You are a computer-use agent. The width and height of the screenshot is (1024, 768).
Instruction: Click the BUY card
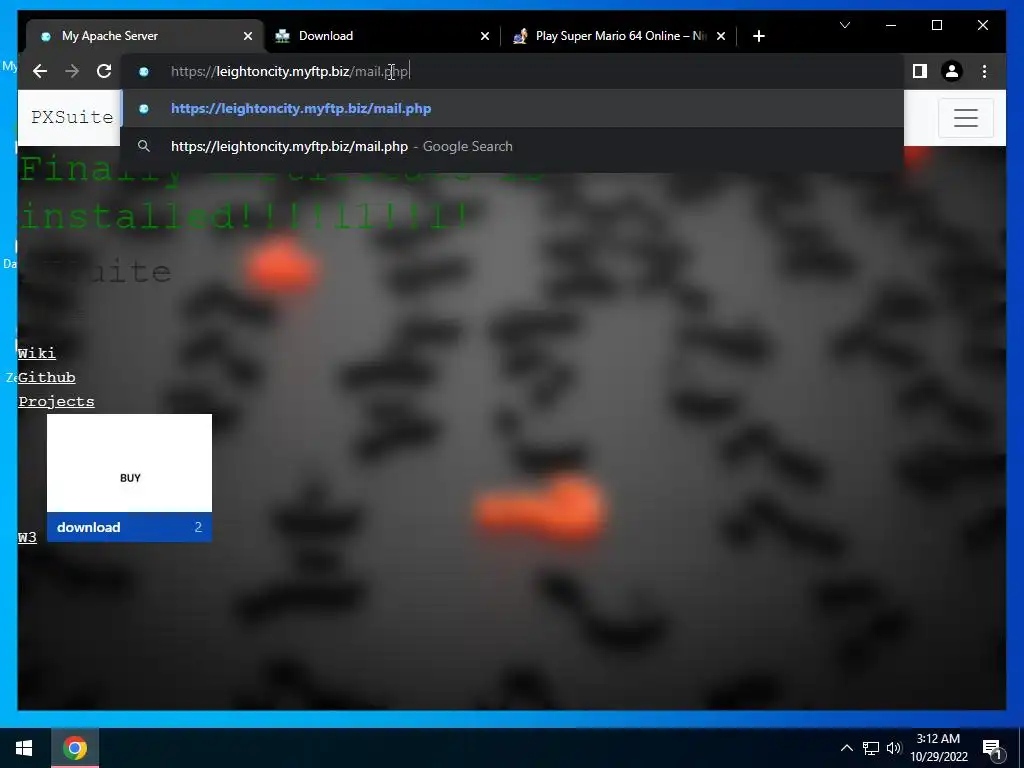[129, 463]
